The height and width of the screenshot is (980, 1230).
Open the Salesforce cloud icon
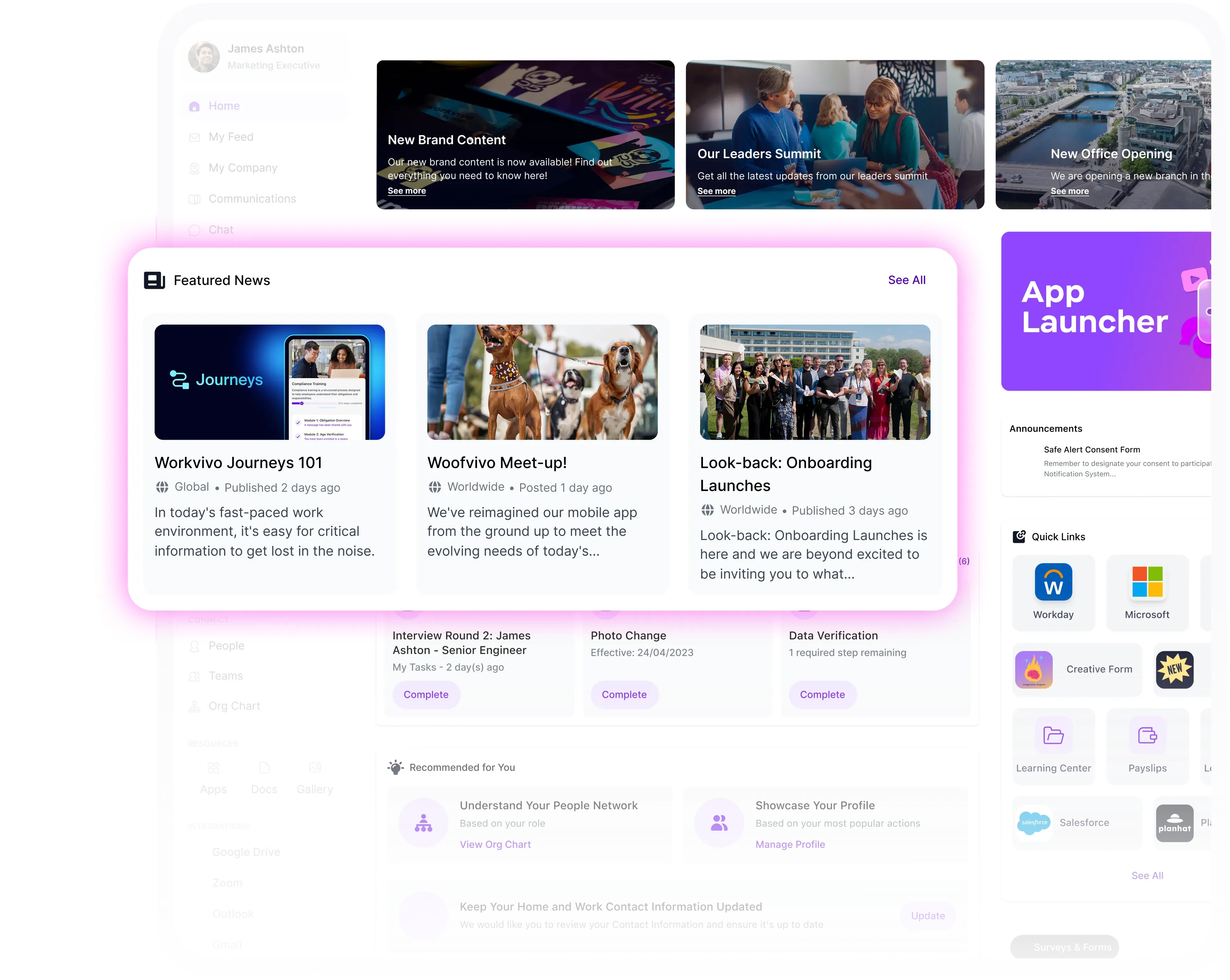pyautogui.click(x=1034, y=823)
